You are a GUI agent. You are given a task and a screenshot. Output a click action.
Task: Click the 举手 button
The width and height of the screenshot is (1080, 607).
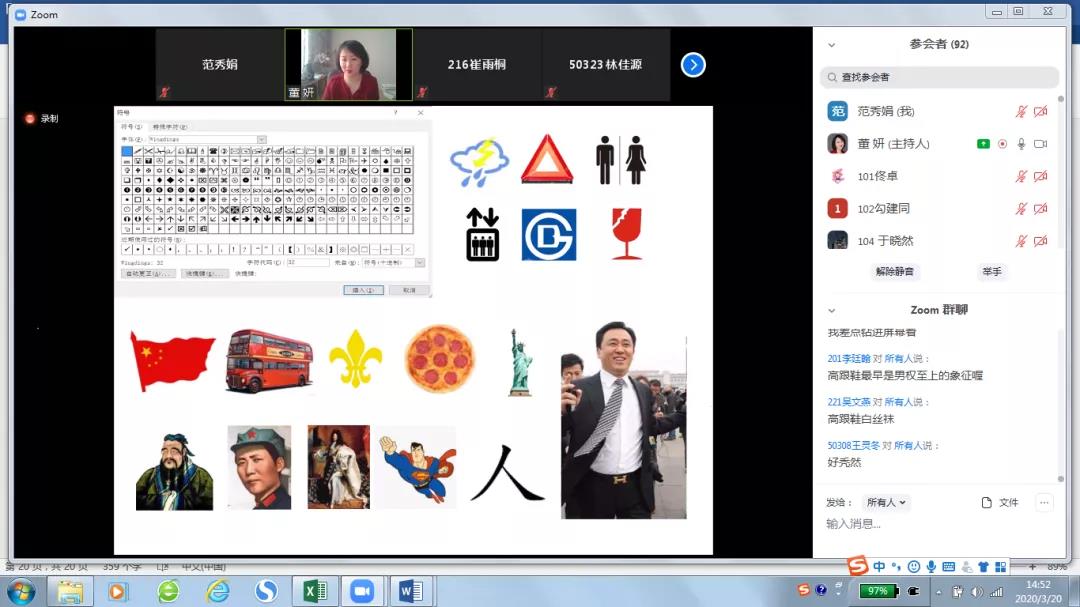click(990, 271)
